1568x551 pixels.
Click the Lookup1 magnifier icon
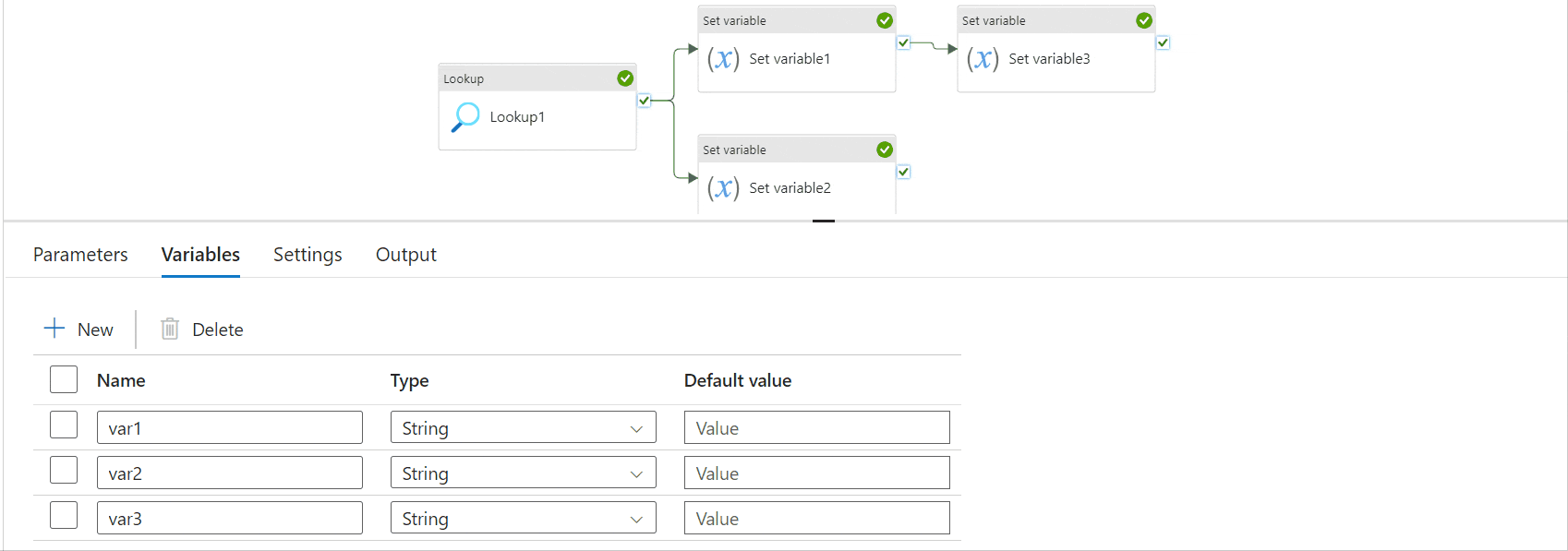[x=465, y=117]
